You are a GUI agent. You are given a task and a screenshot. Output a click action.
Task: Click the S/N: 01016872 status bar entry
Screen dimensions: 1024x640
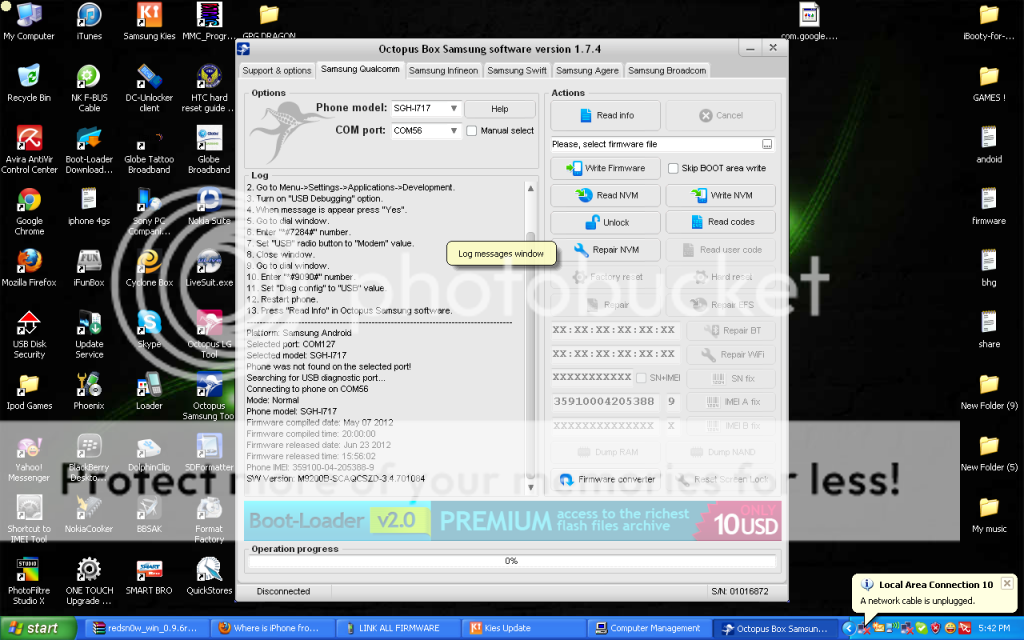tap(739, 592)
